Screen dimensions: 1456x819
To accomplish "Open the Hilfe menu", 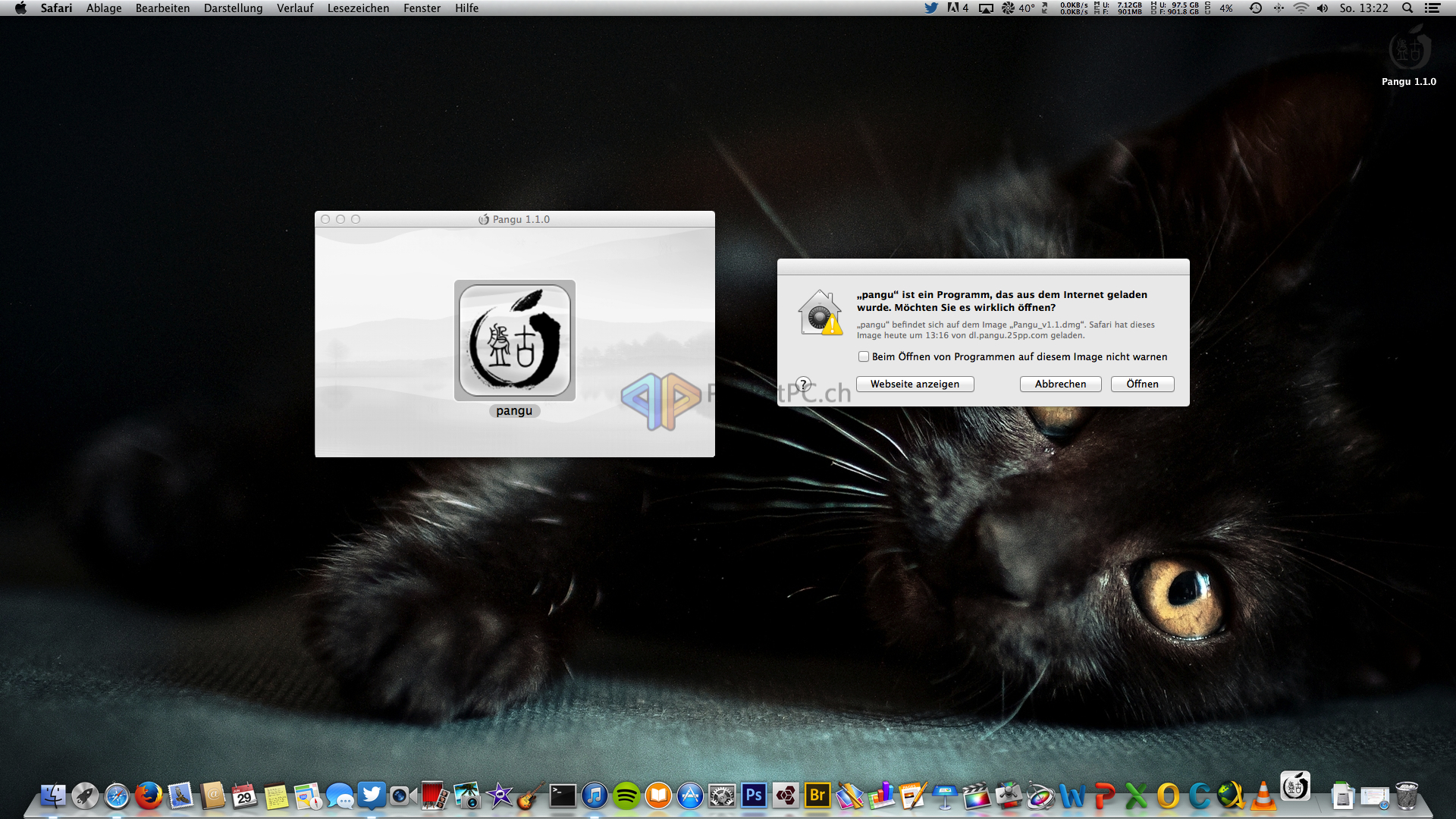I will [466, 8].
